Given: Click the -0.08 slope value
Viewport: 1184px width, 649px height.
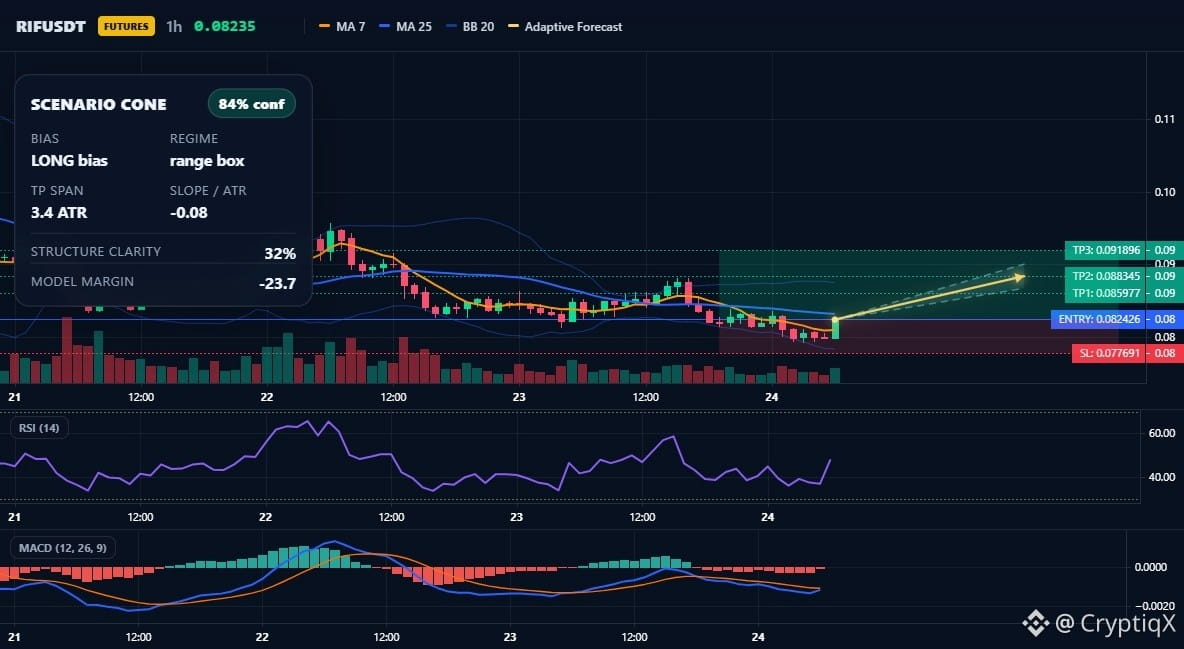Looking at the screenshot, I should 189,212.
